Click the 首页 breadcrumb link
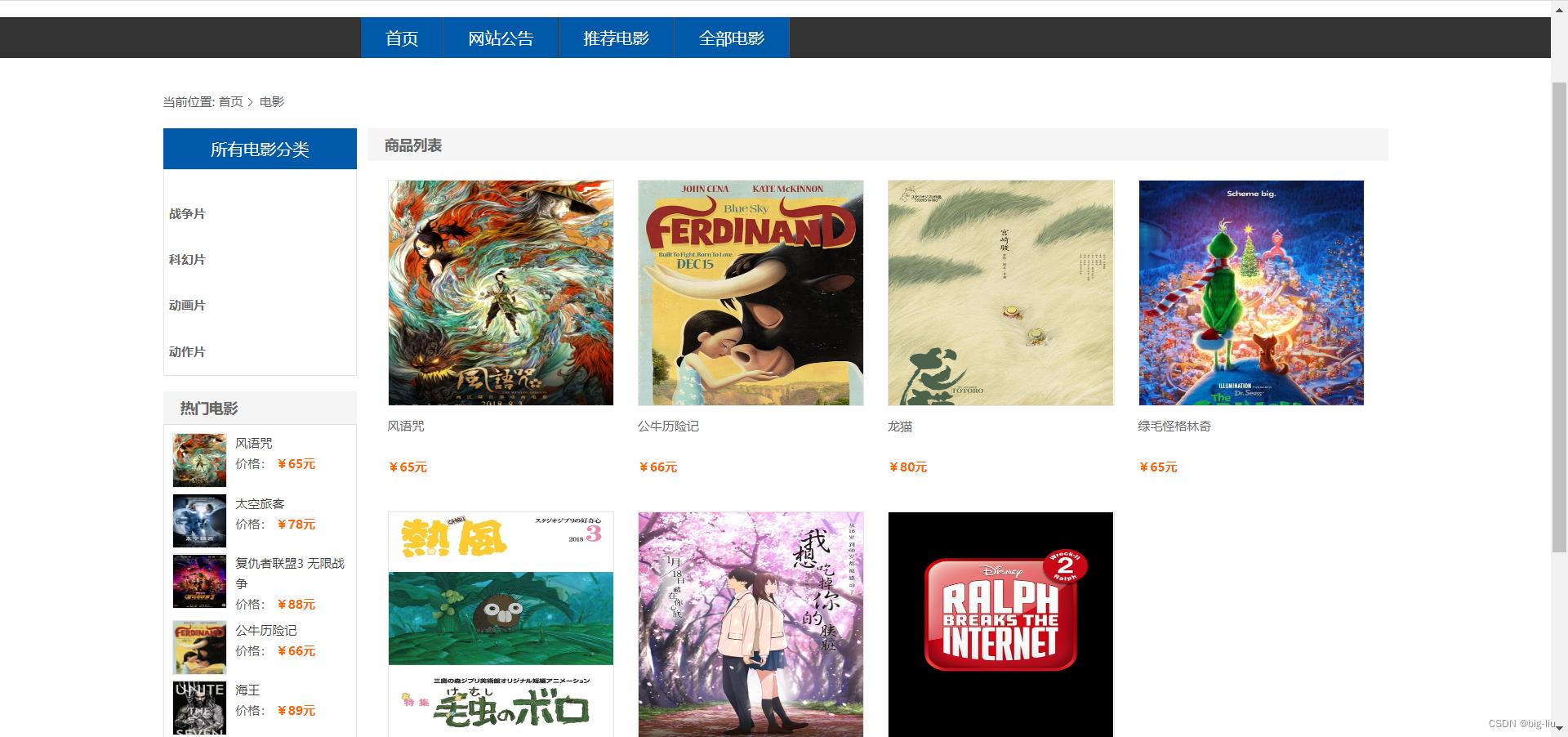1568x737 pixels. point(230,102)
